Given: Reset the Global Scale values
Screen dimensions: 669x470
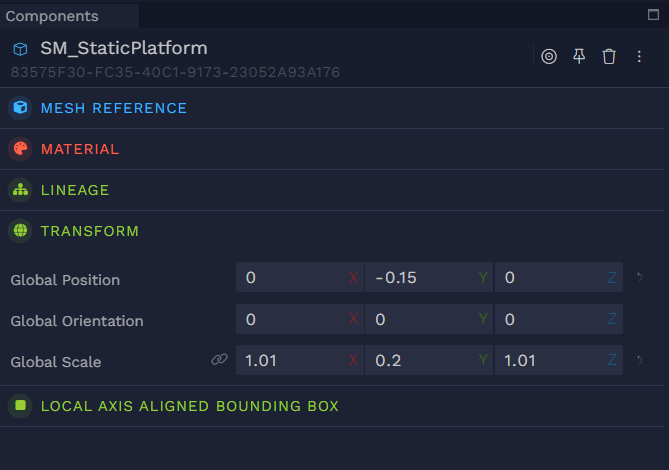Looking at the screenshot, I should 640,359.
